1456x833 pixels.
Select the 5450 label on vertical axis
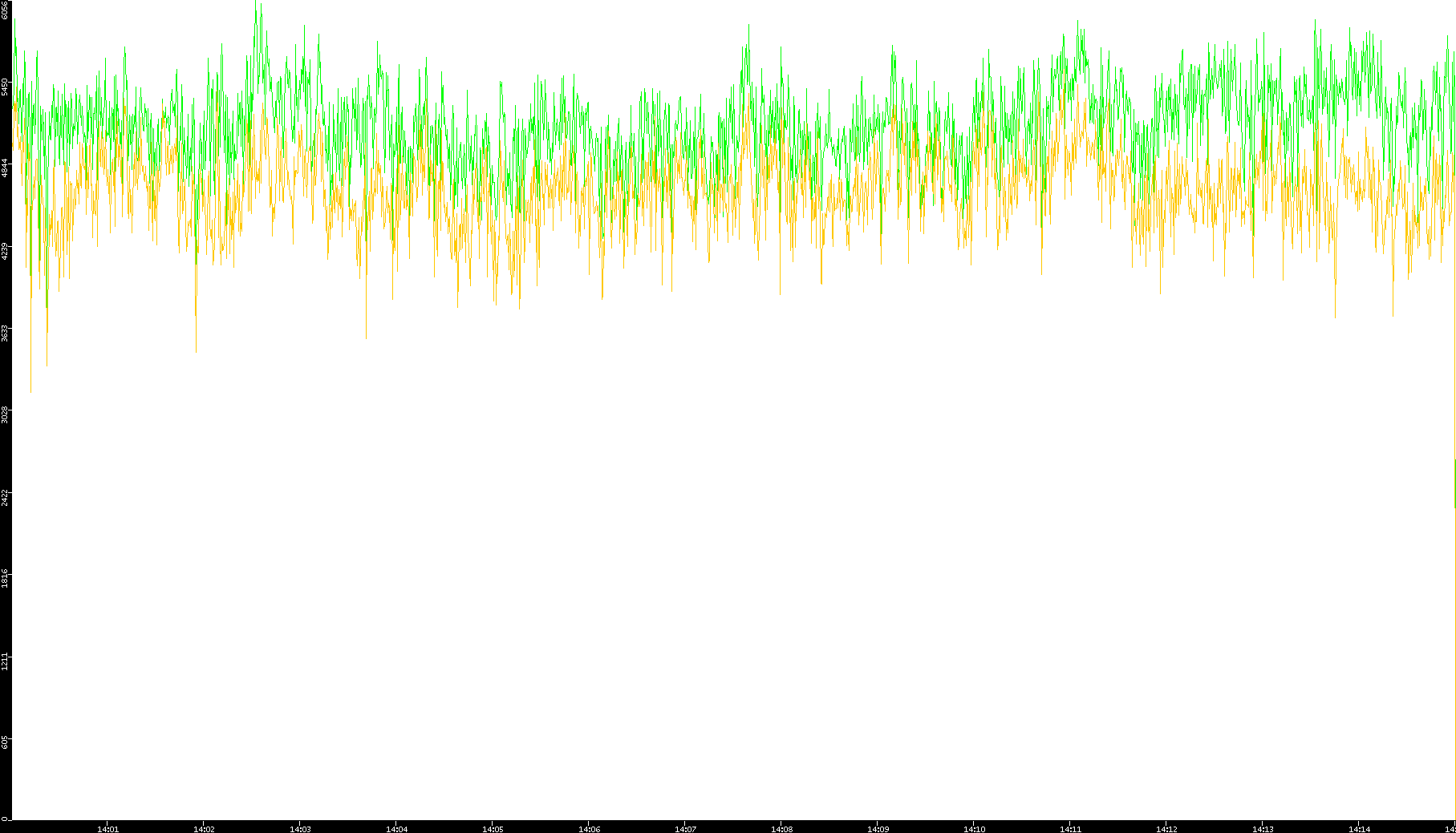(x=6, y=87)
